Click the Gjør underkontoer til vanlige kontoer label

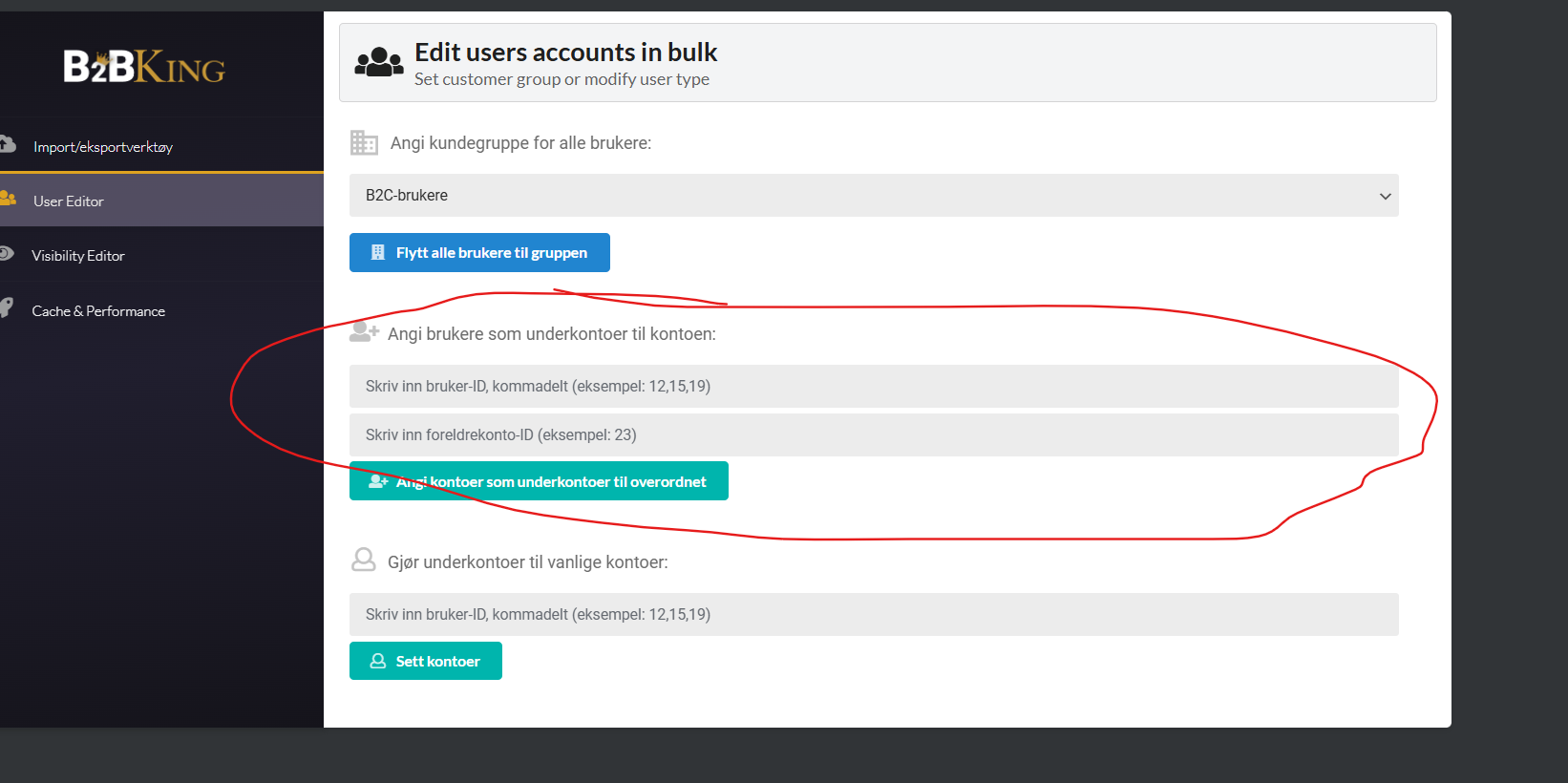click(528, 562)
